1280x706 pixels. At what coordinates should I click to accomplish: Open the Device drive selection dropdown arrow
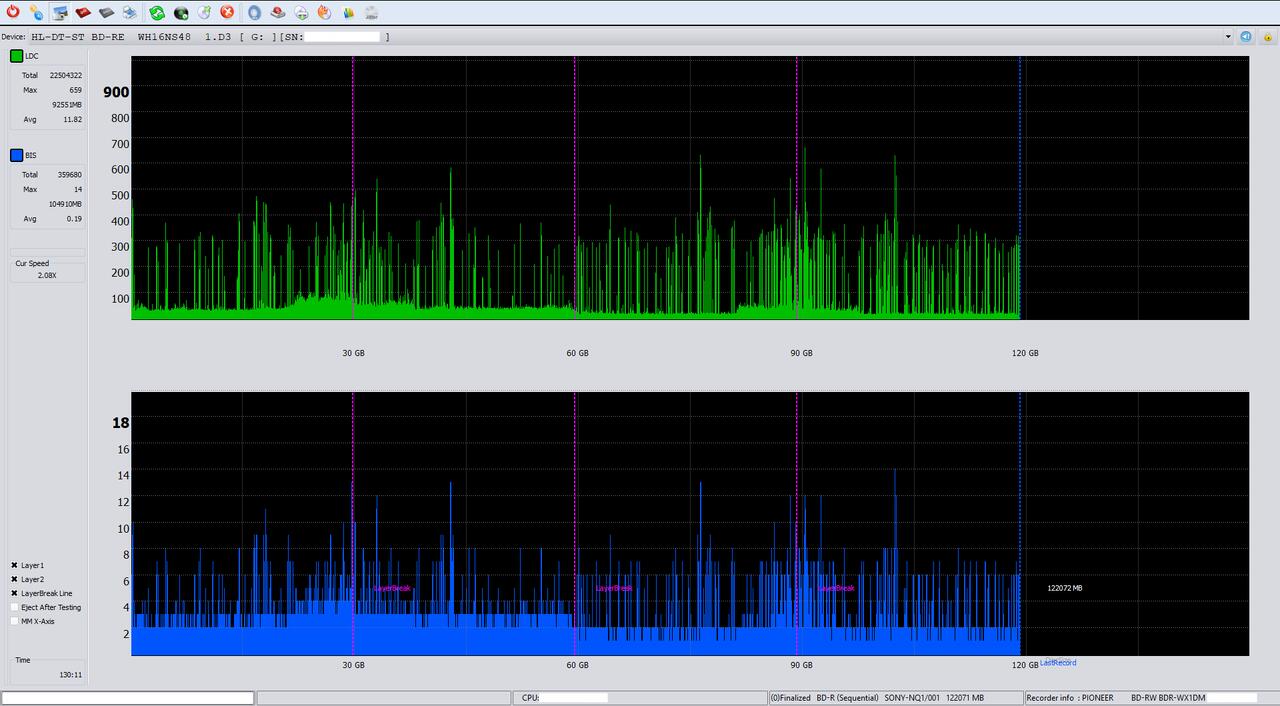1228,36
